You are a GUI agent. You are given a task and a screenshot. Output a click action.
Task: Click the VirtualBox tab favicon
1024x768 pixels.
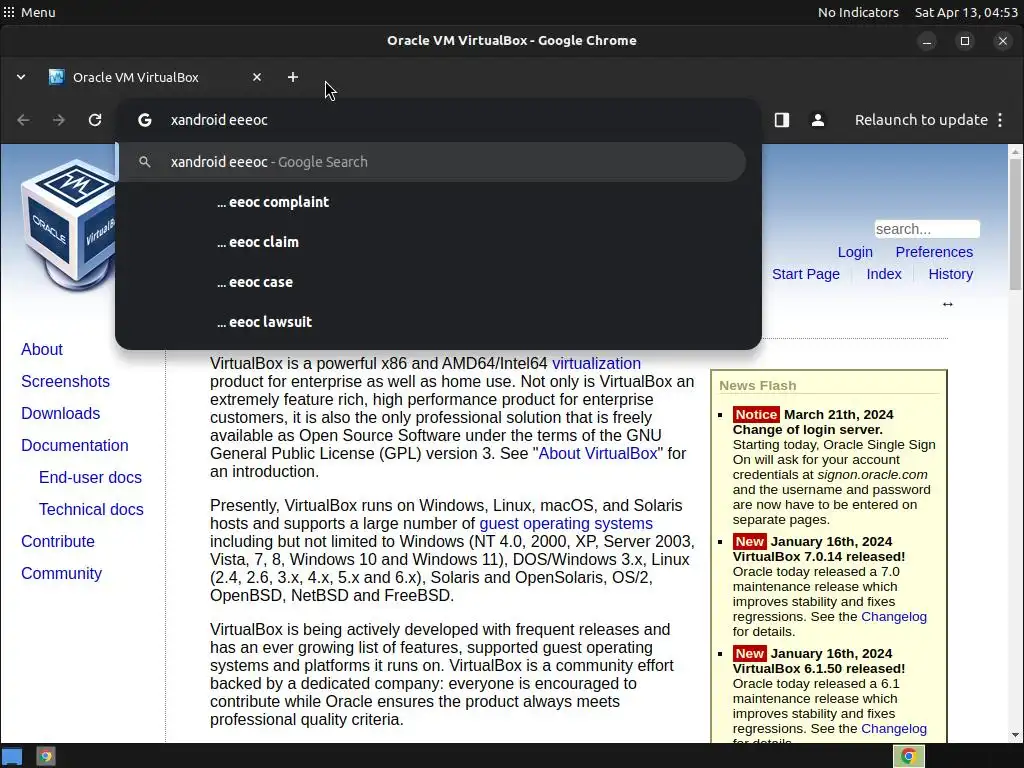(x=57, y=77)
